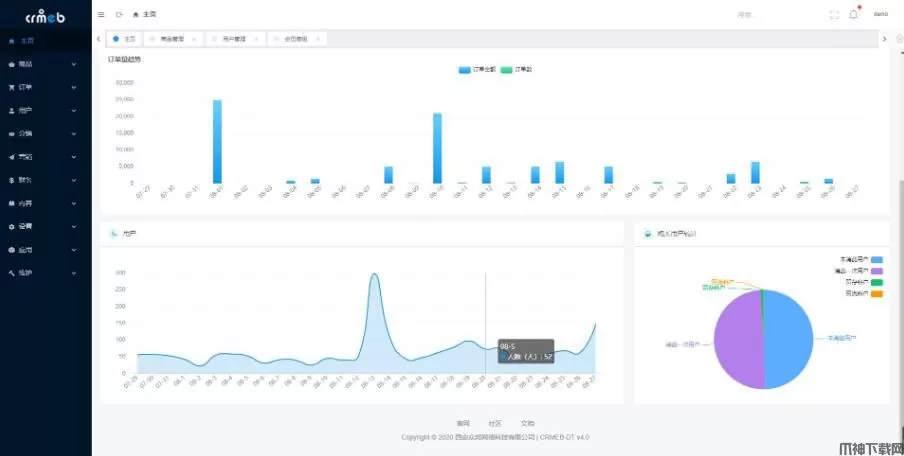Switch to the 用户管理 tab
This screenshot has height=456, width=904.
pyautogui.click(x=235, y=39)
